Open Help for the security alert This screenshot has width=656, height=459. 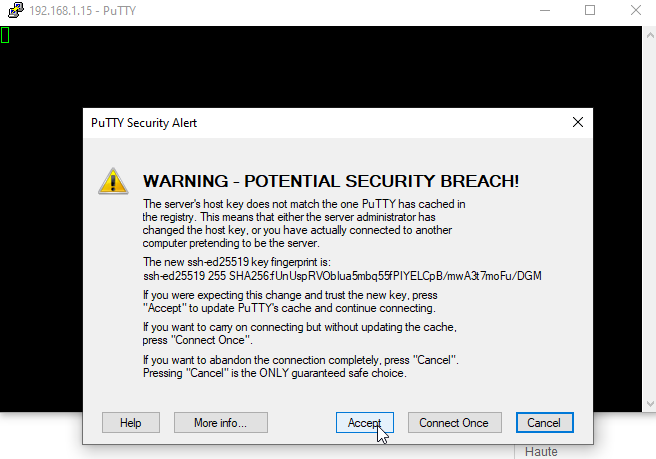tap(131, 423)
